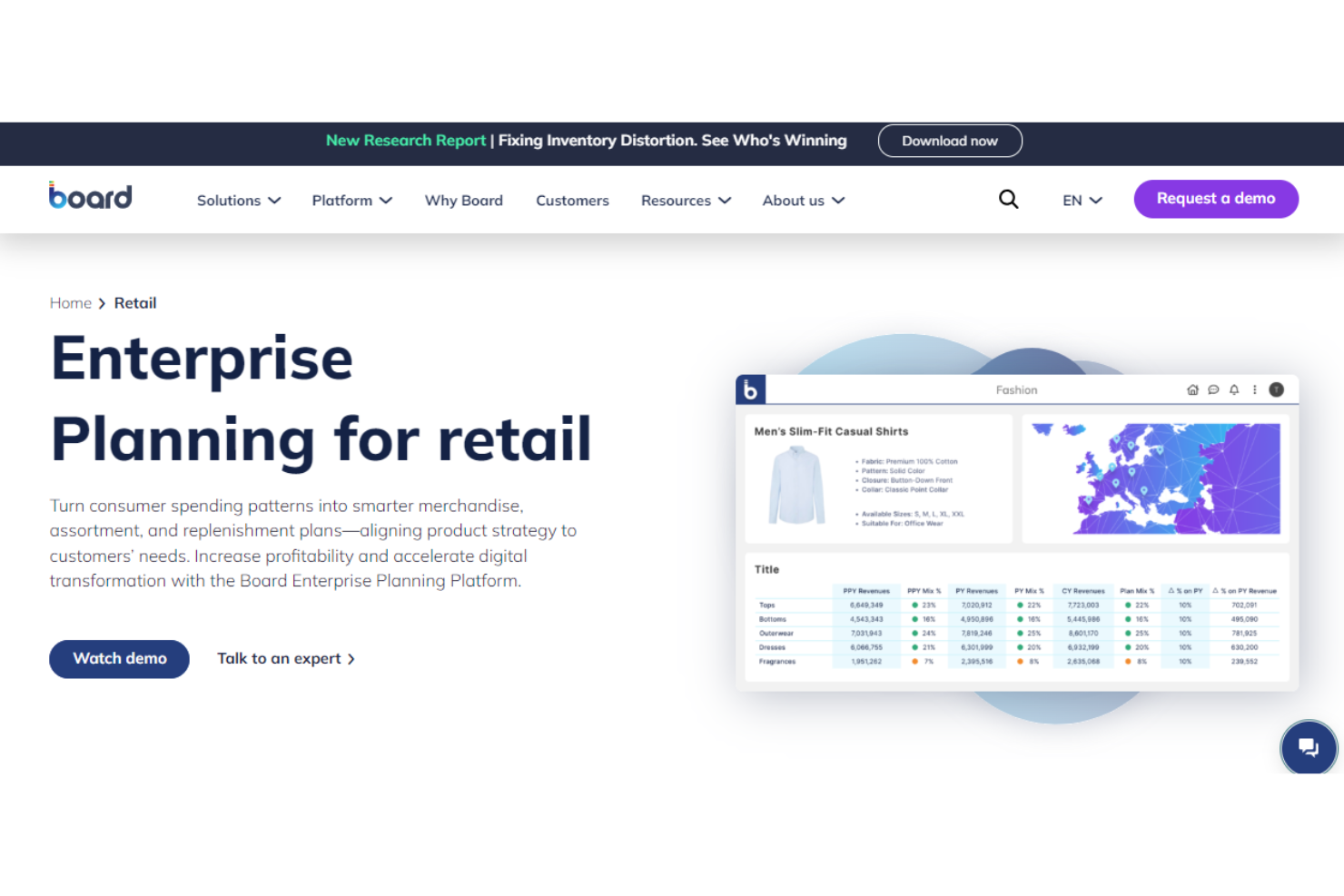Image resolution: width=1344 pixels, height=896 pixels.
Task: Open the site search magnifier icon
Action: (1008, 199)
